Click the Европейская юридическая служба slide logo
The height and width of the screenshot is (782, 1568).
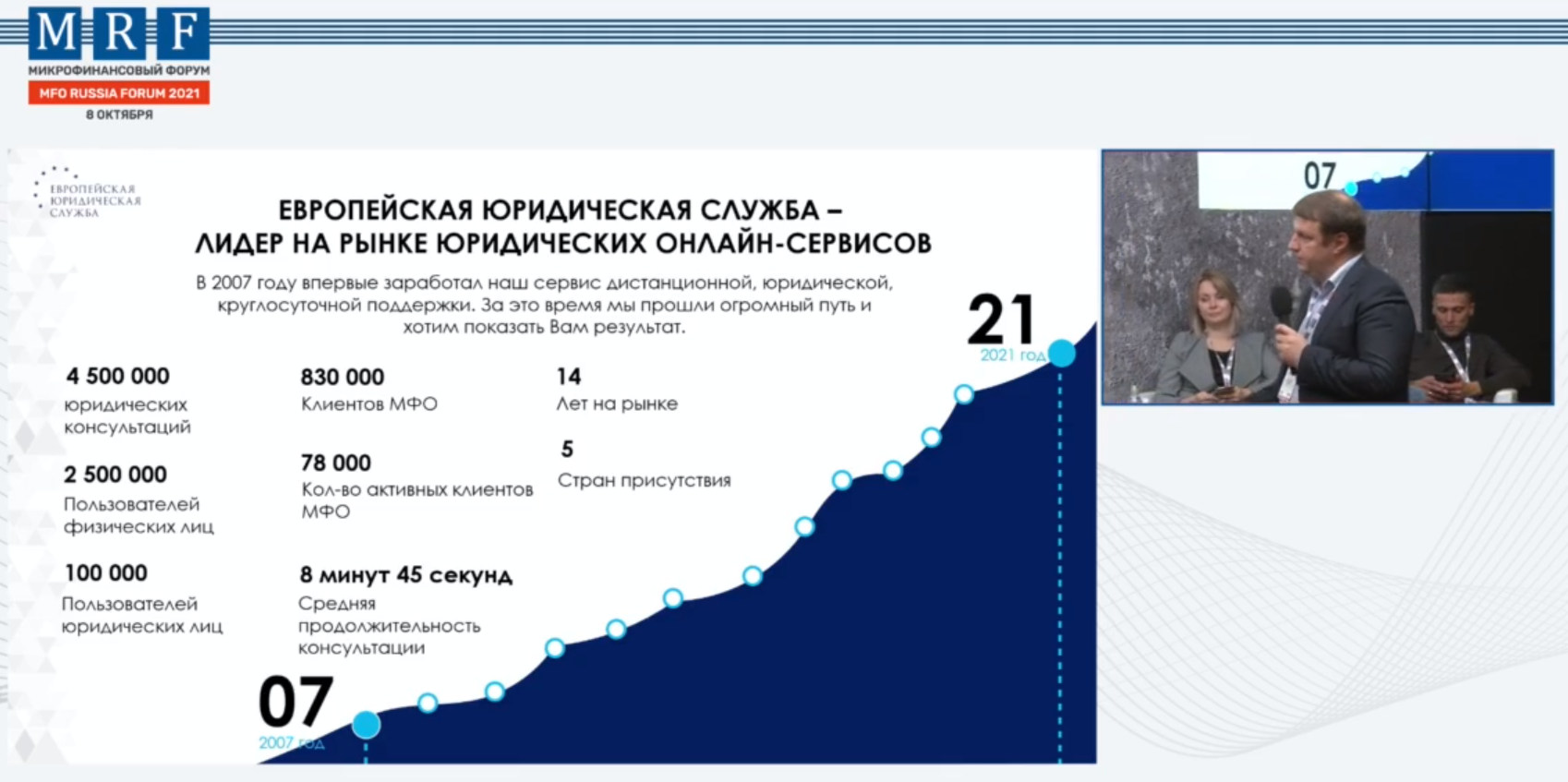tap(90, 193)
